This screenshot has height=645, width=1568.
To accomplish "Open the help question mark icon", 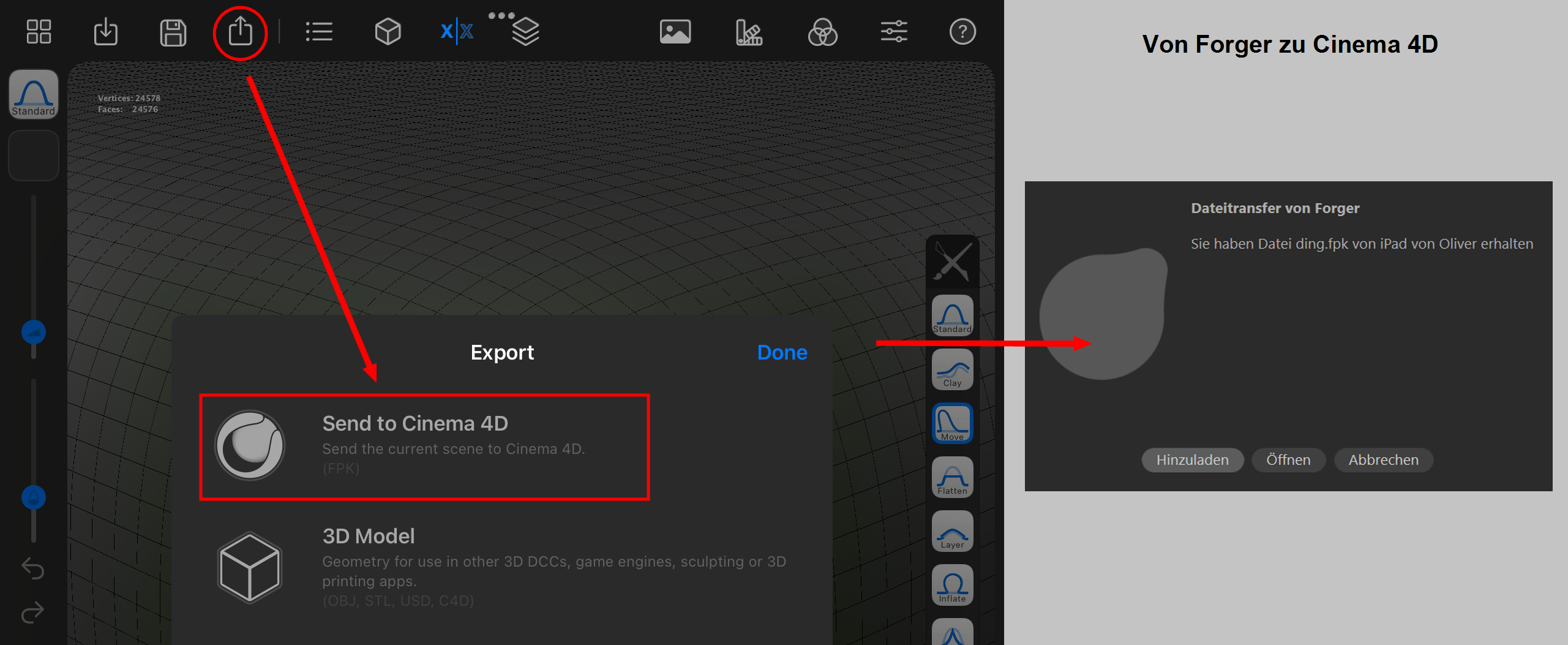I will tap(962, 32).
